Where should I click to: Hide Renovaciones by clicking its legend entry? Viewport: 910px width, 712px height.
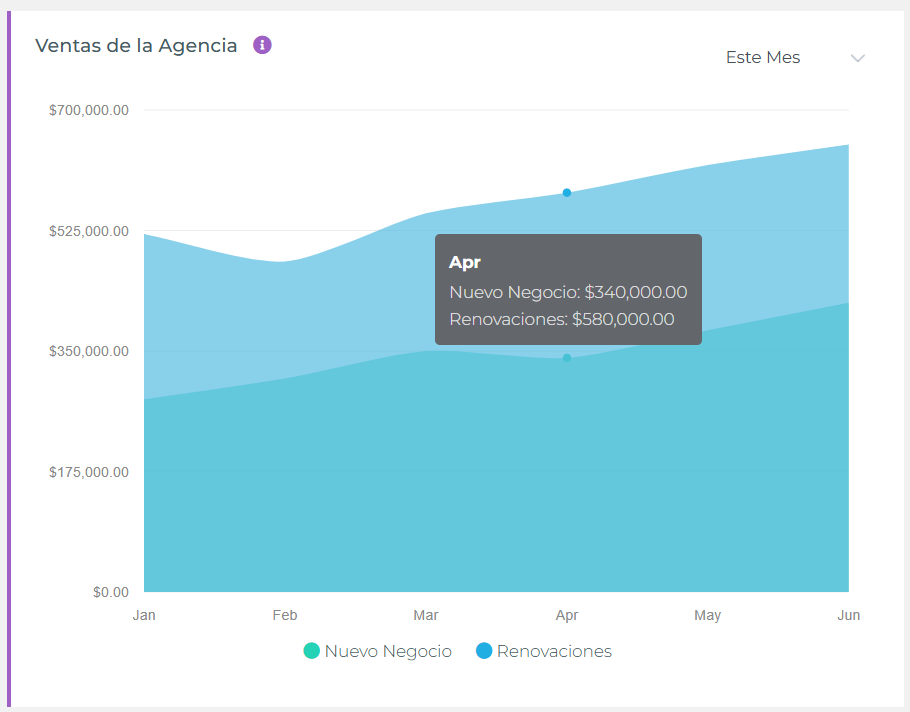pos(543,651)
